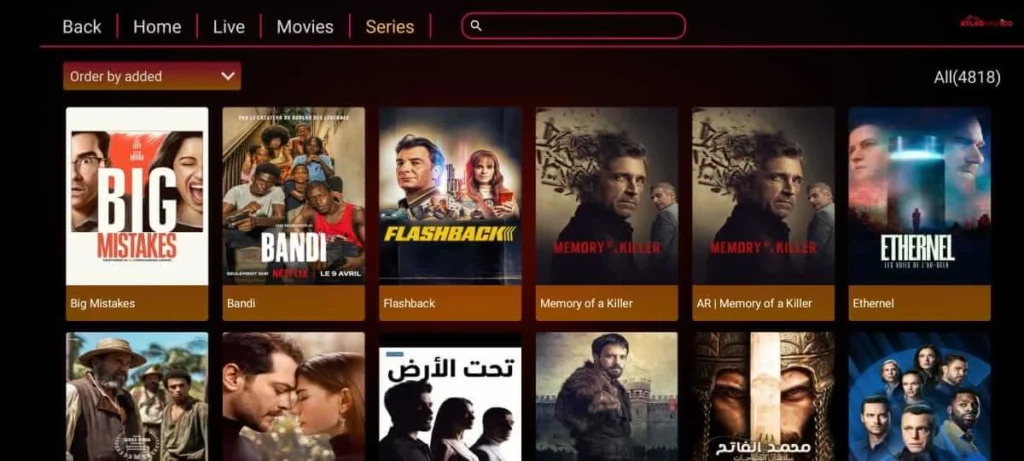Open the Arabic-titled poster with three figures
The image size is (1024, 461).
tap(450, 397)
